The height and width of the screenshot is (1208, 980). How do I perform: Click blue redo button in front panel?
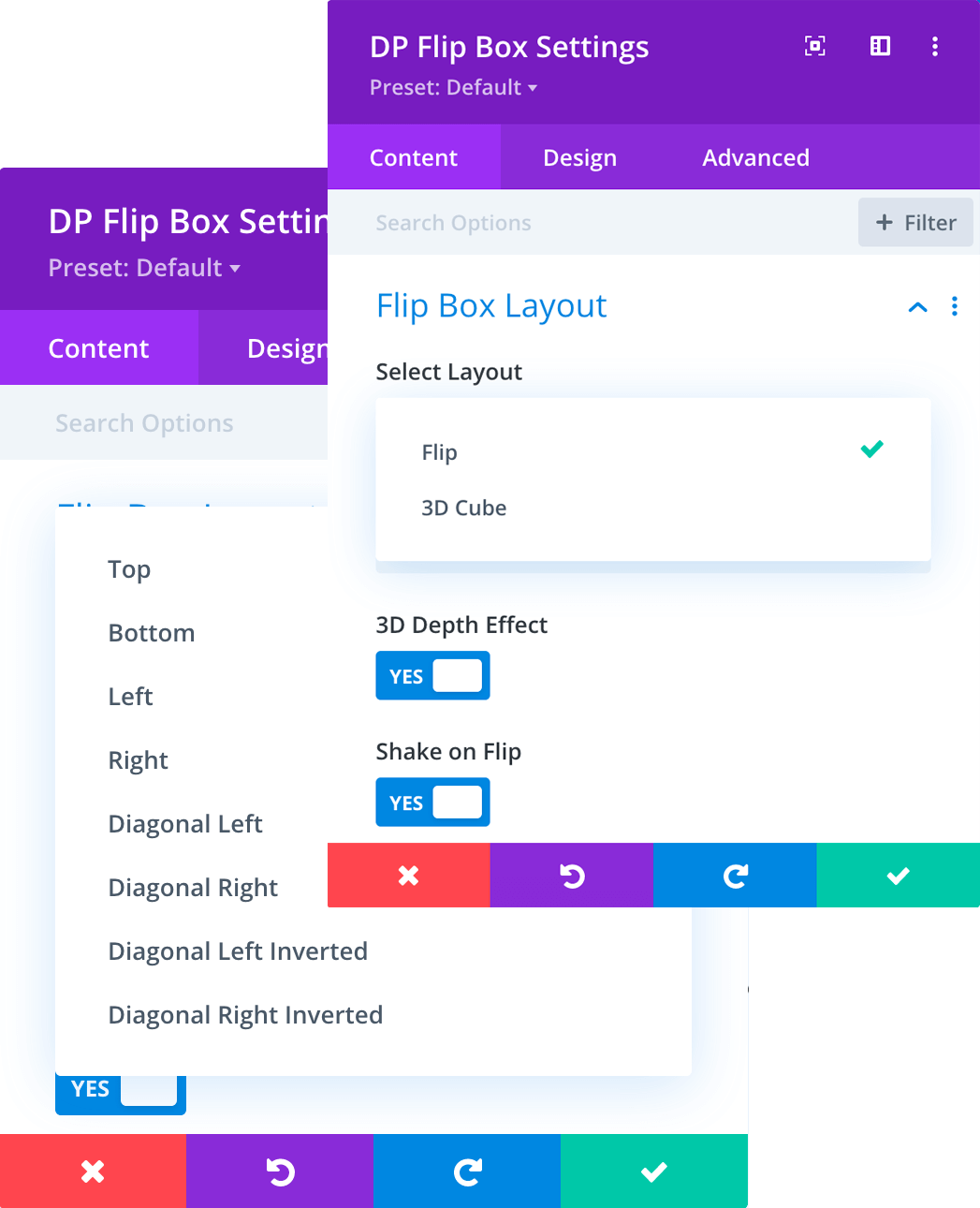[x=735, y=876]
